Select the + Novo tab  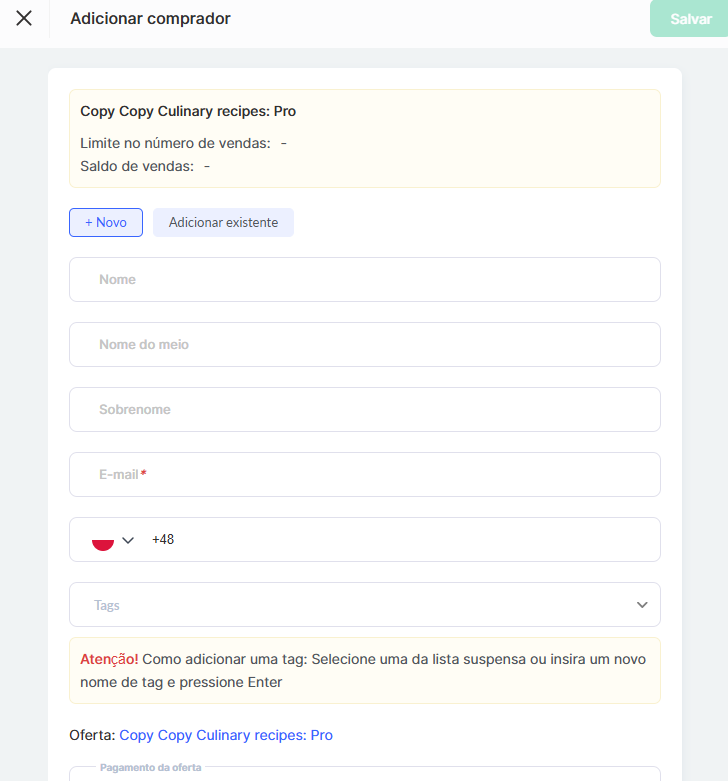tap(106, 222)
